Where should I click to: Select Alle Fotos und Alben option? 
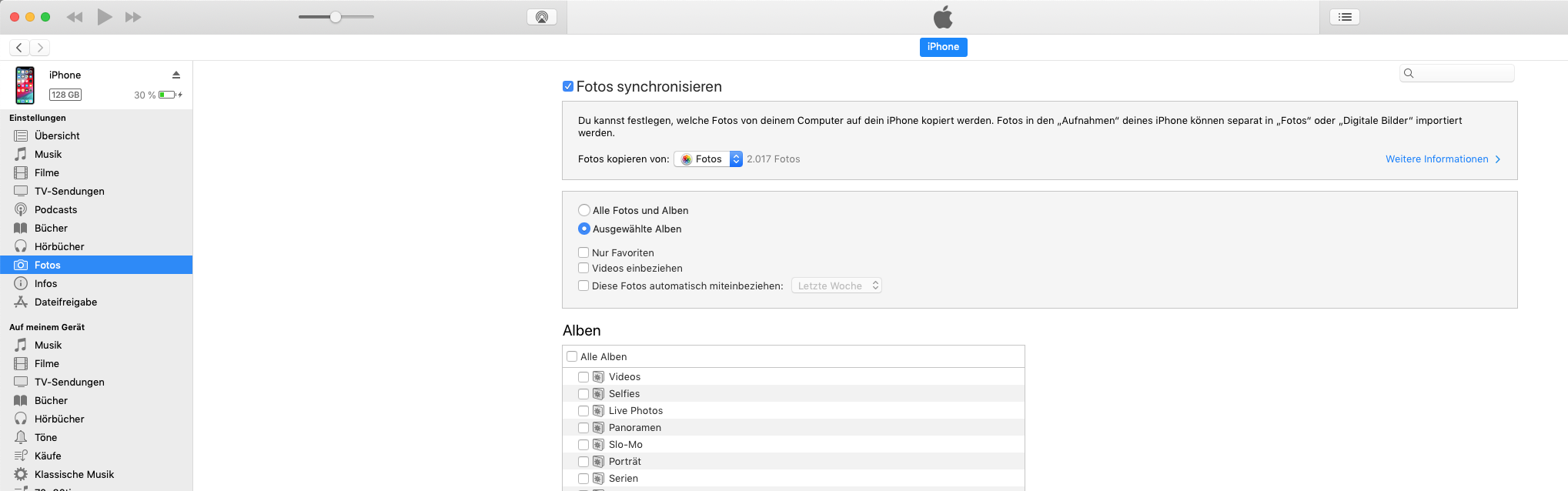[584, 210]
